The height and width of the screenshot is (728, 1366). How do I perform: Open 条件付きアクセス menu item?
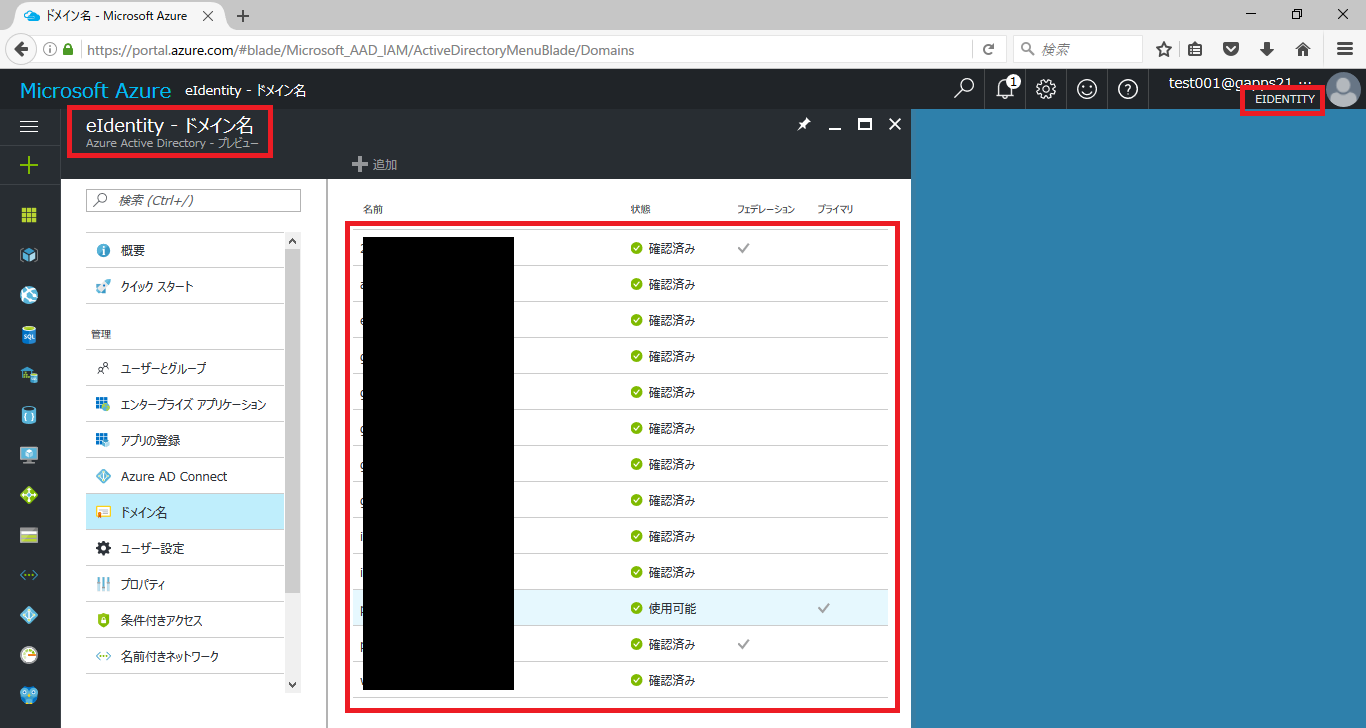tap(185, 620)
